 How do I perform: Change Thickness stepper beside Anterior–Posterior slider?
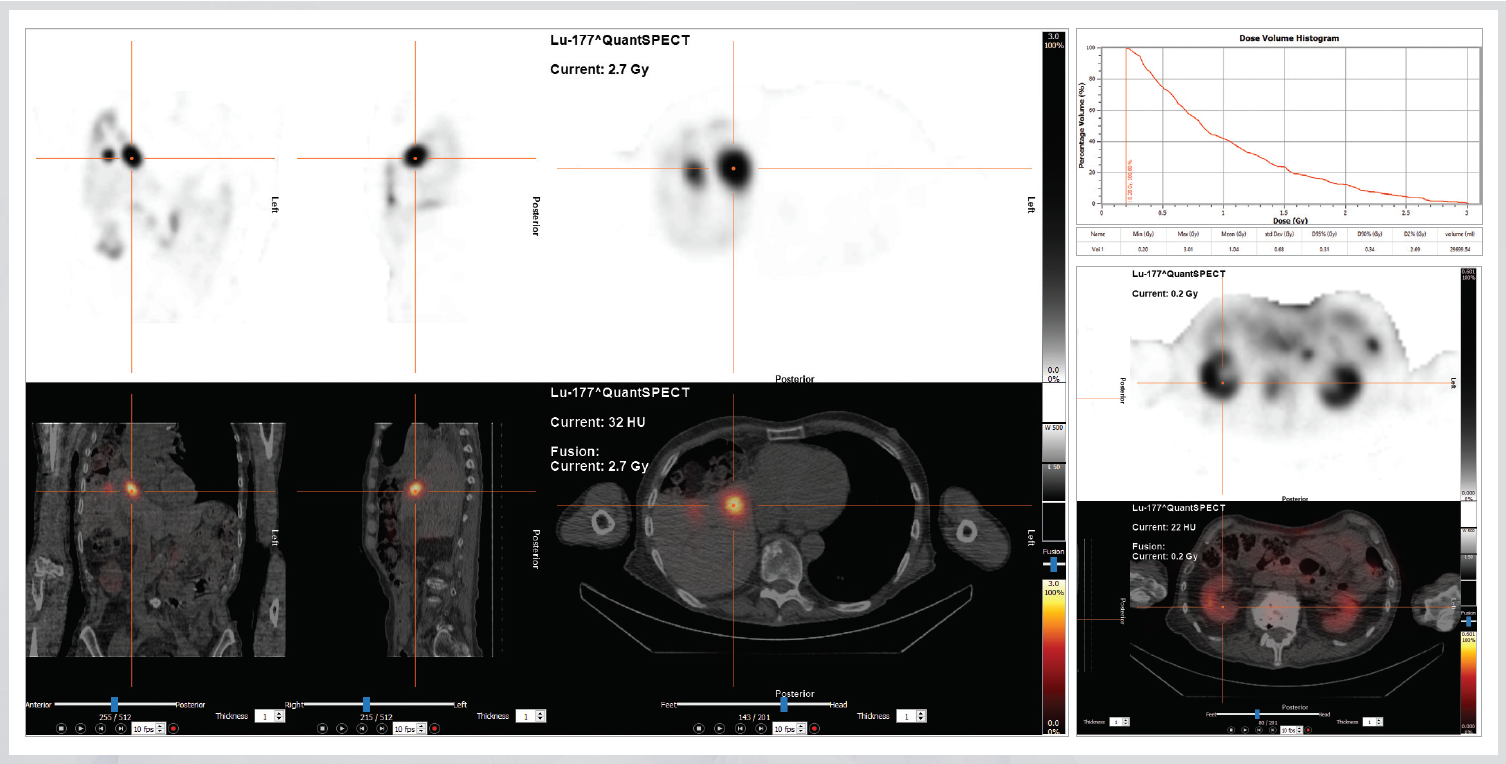270,716
